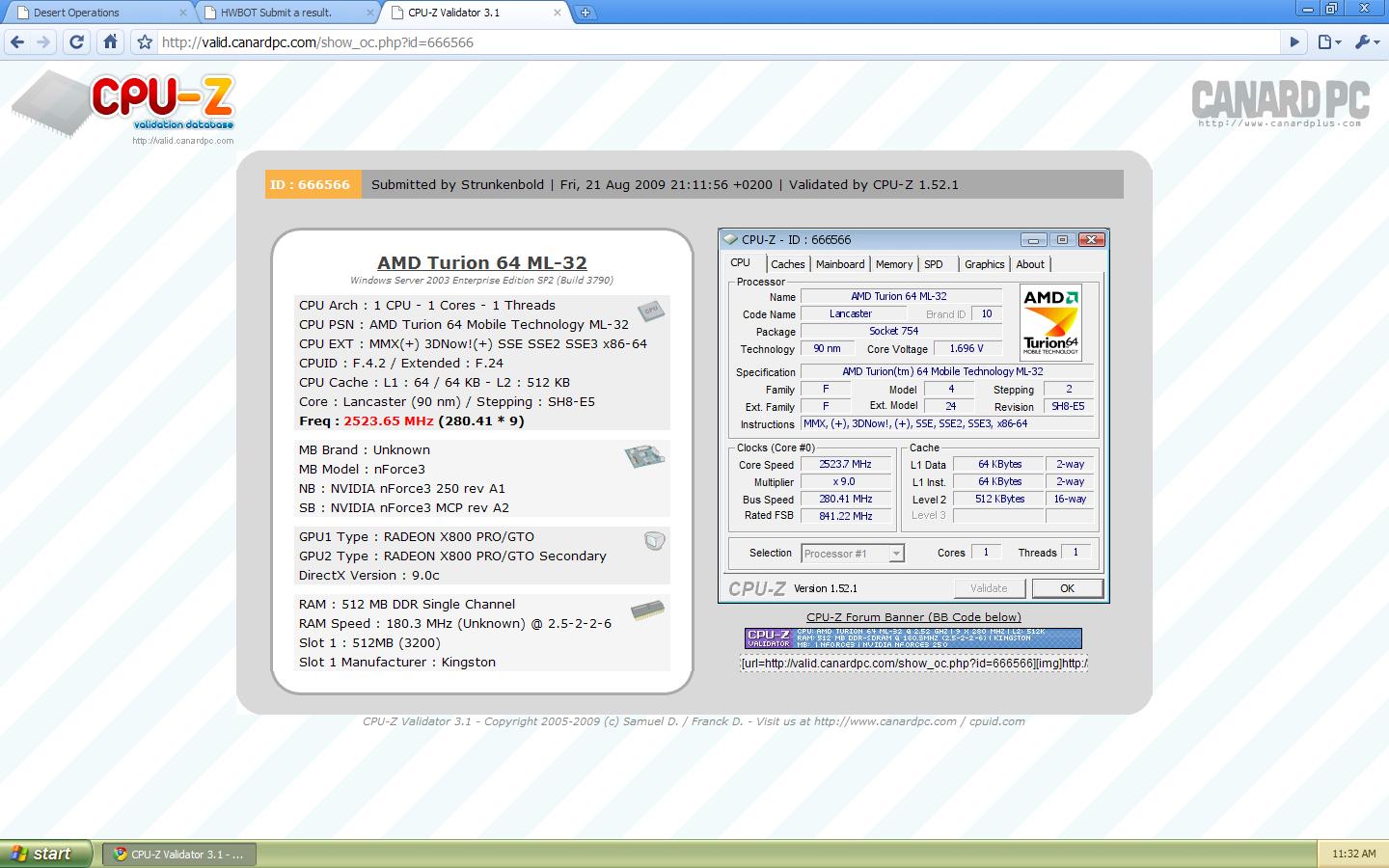Click the Level 2 512 KBytes cache value
1389x868 pixels.
[998, 499]
